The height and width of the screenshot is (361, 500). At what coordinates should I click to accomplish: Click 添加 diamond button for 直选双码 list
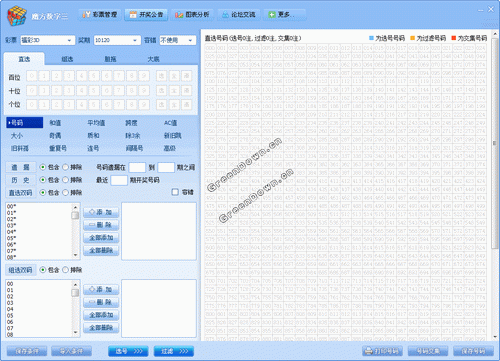101,212
